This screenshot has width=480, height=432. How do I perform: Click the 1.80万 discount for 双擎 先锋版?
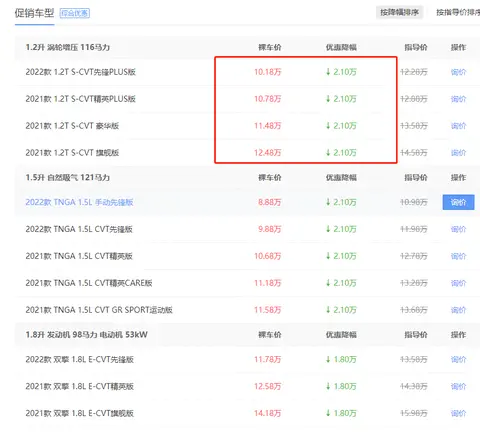(341, 360)
